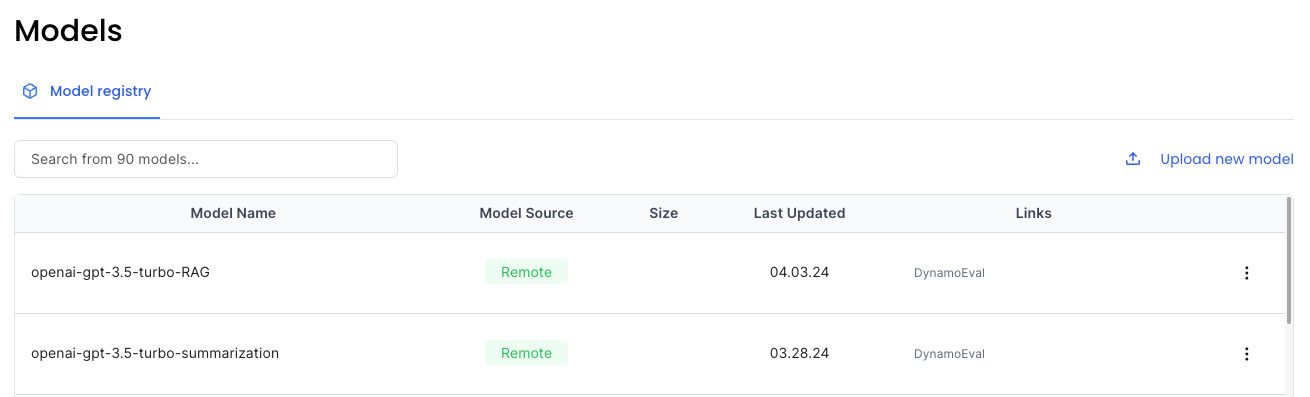Sort by Model Source column header
Screen dimensions: 1310x397
[527, 213]
